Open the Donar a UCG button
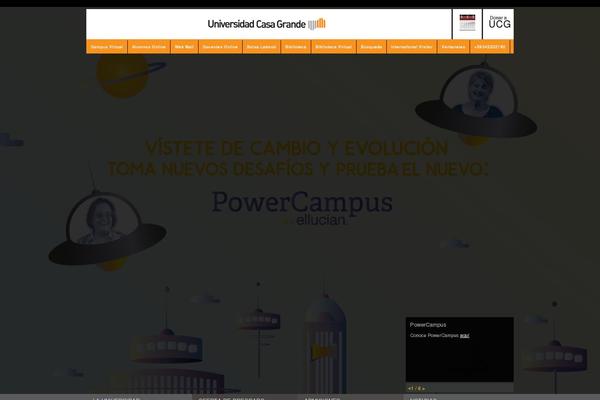 click(x=499, y=23)
